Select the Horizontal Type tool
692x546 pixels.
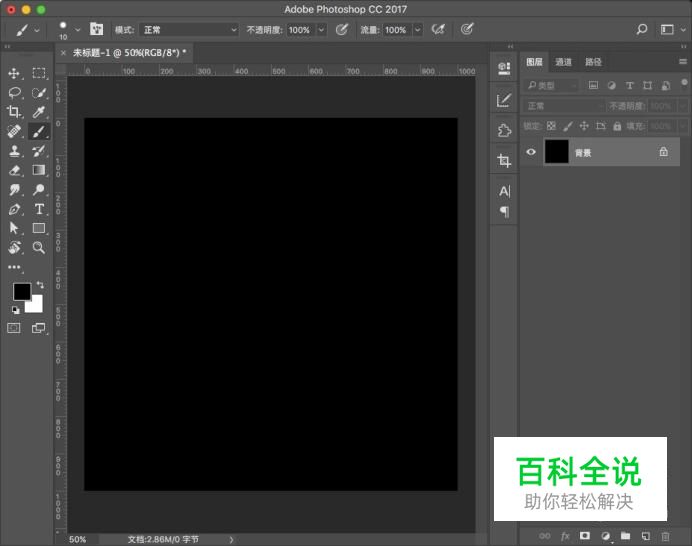pos(39,209)
